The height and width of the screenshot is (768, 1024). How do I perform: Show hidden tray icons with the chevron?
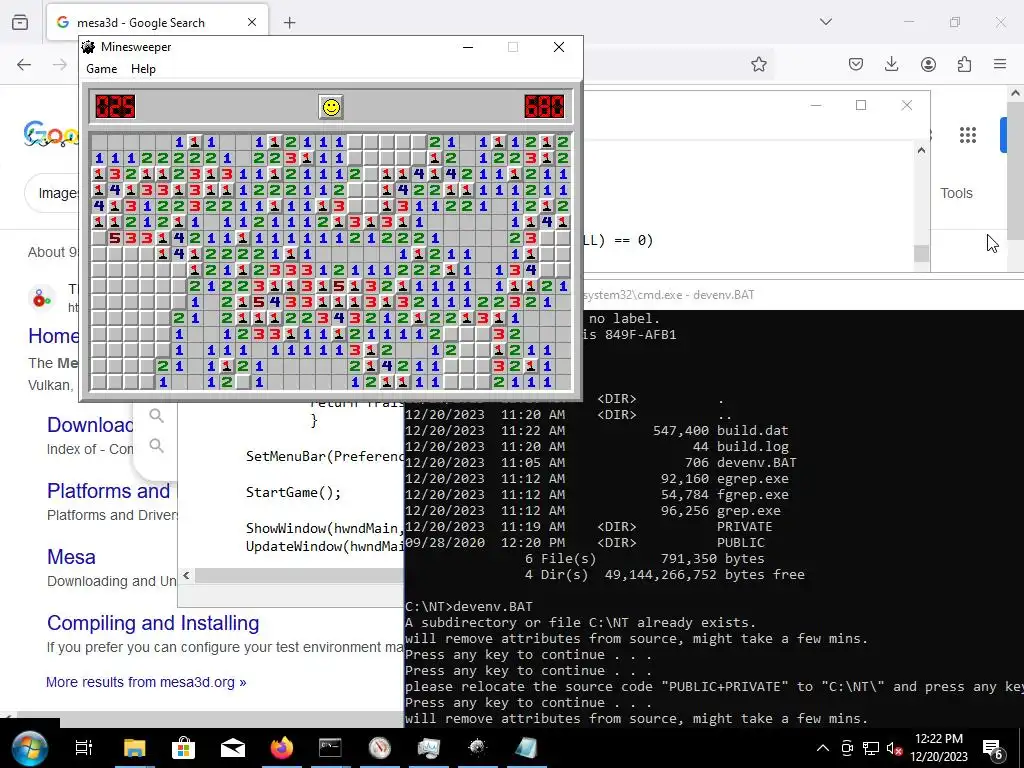tap(823, 748)
